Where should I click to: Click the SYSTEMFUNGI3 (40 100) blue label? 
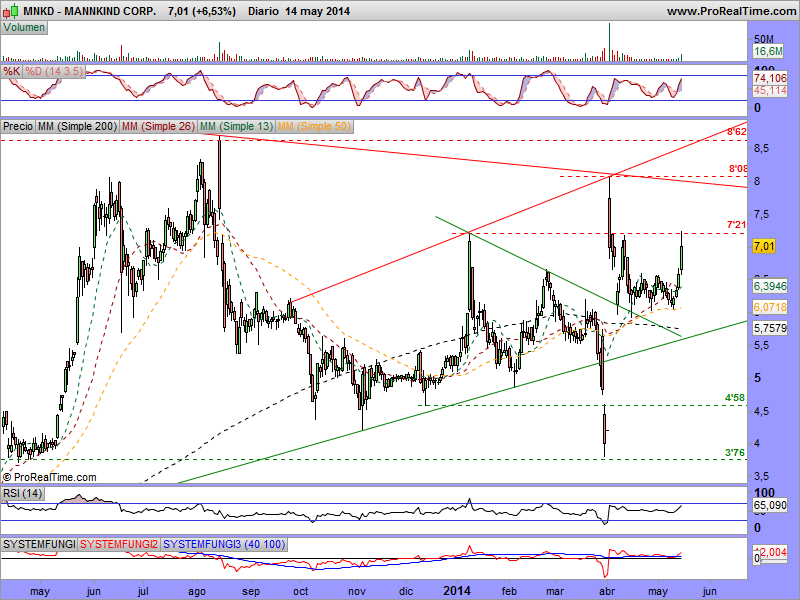224,544
